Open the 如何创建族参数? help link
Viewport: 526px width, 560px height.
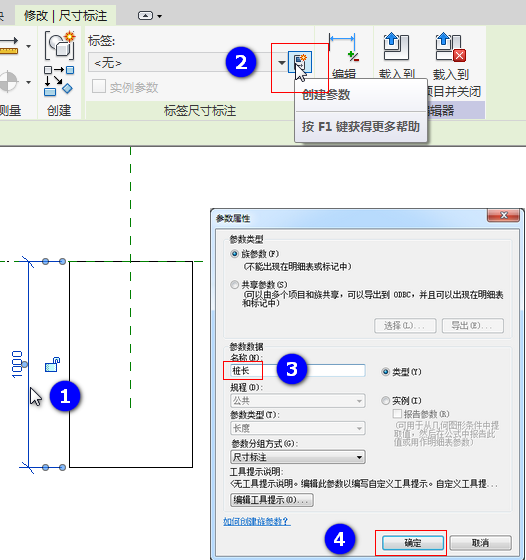click(257, 521)
